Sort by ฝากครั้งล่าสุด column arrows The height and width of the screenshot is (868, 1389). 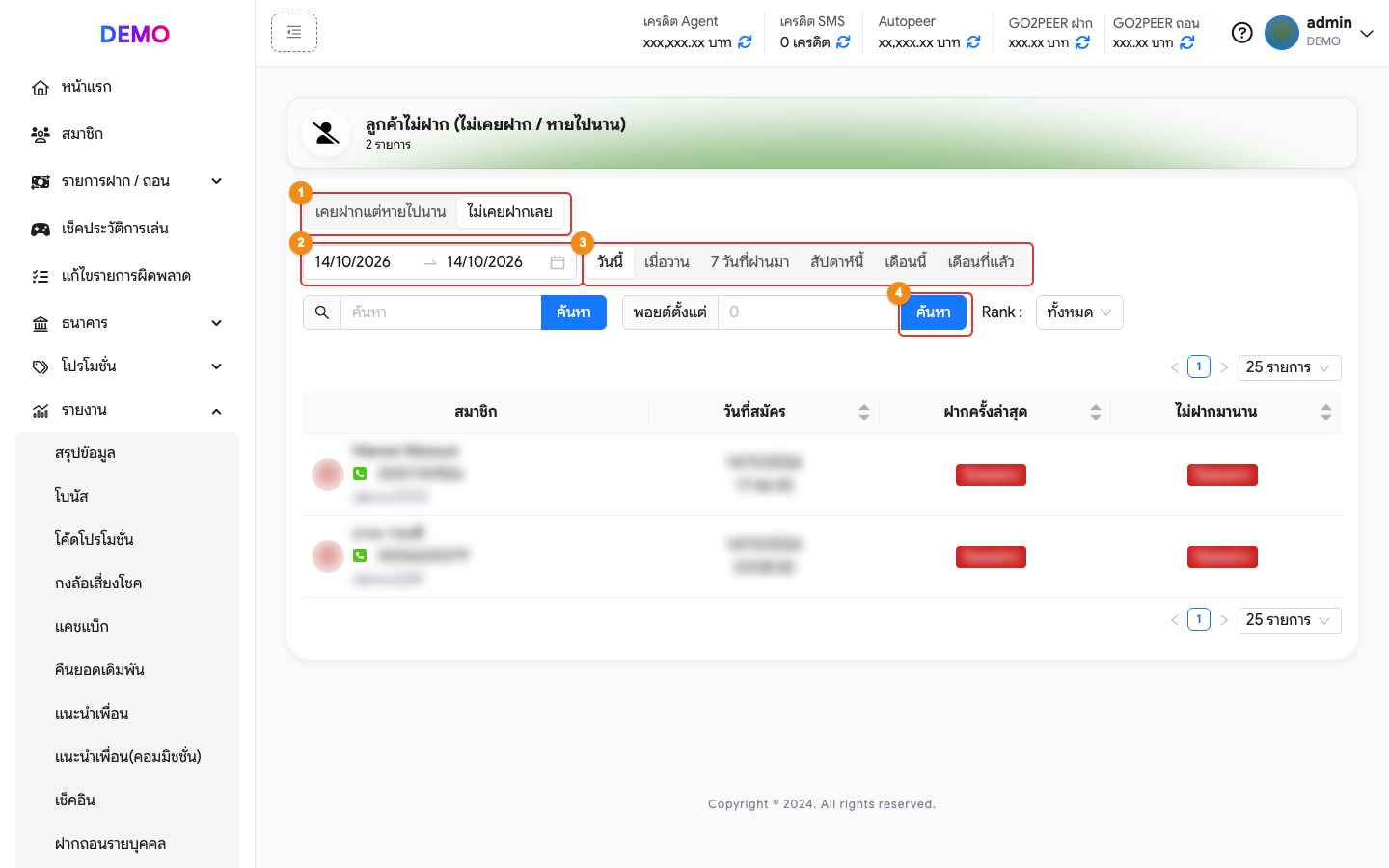point(1096,412)
